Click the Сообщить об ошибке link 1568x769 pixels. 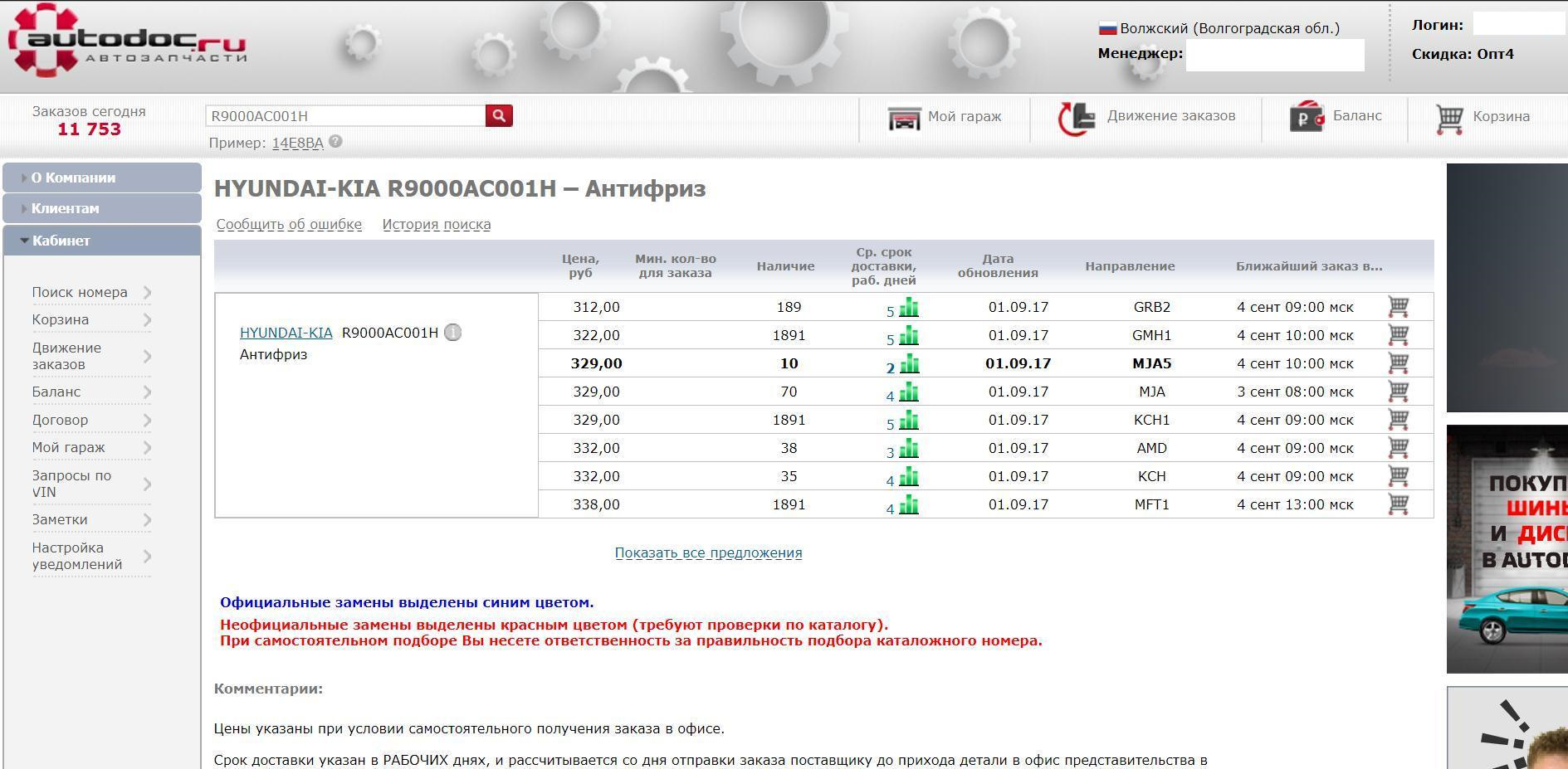point(289,225)
